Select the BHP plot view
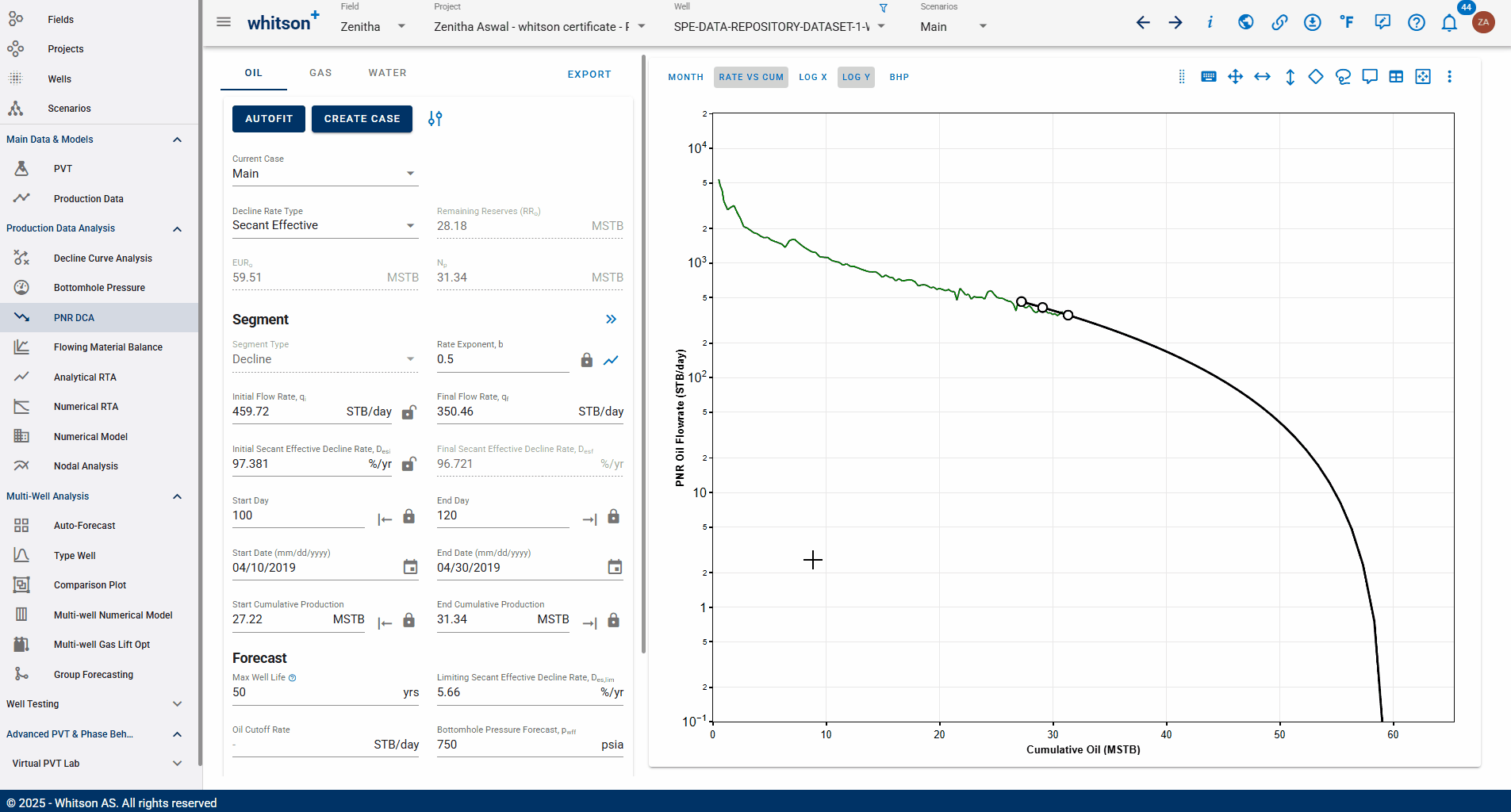Viewport: 1511px width, 812px height. coord(899,77)
